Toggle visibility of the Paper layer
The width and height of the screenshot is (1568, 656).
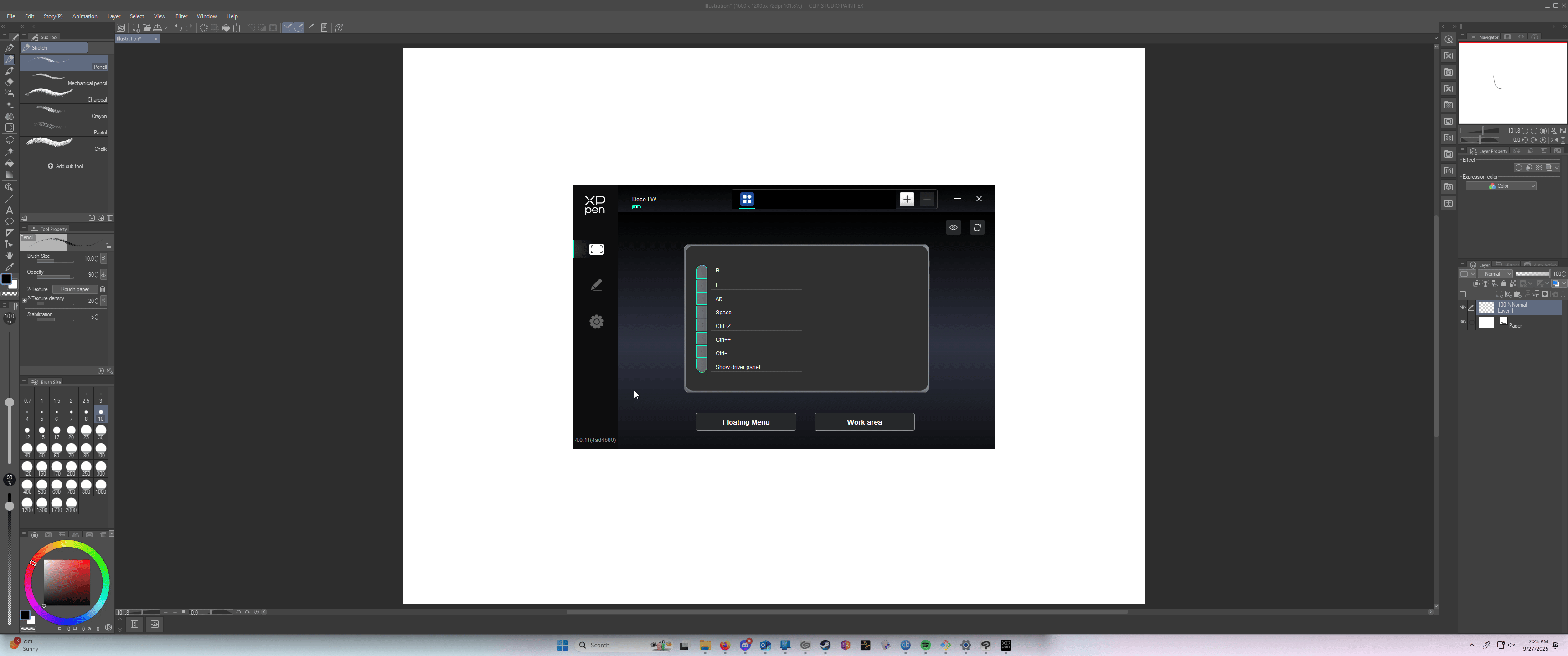[x=1463, y=322]
